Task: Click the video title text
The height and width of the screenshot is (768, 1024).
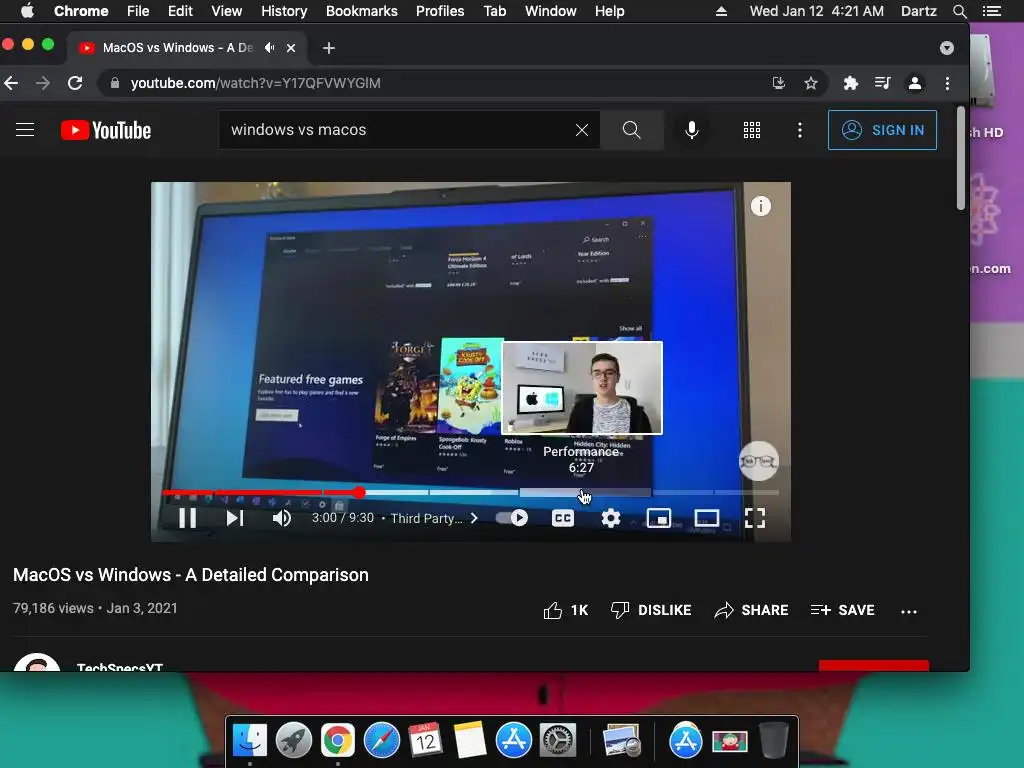Action: point(191,575)
